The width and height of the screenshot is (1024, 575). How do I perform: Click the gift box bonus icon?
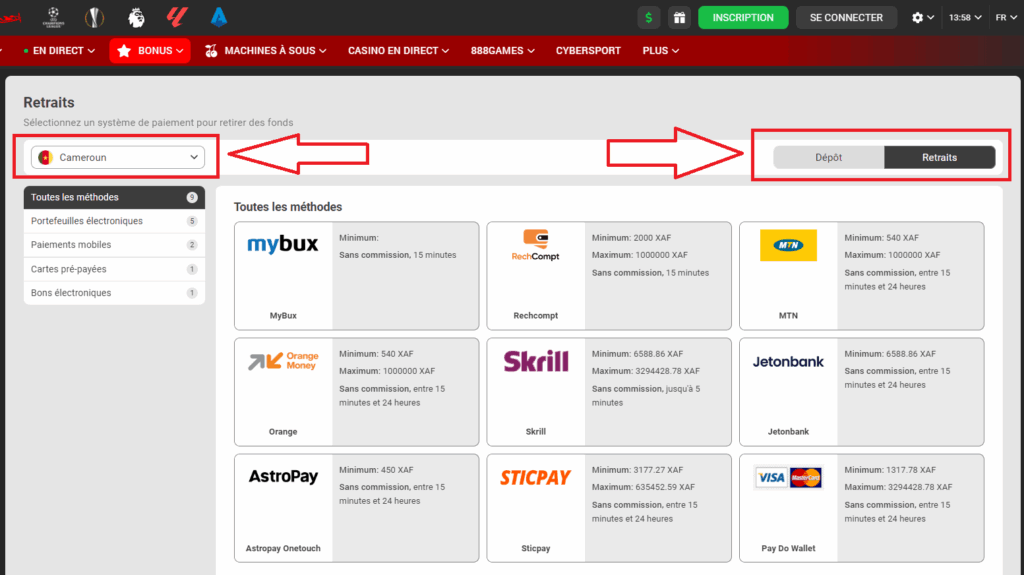tap(679, 18)
